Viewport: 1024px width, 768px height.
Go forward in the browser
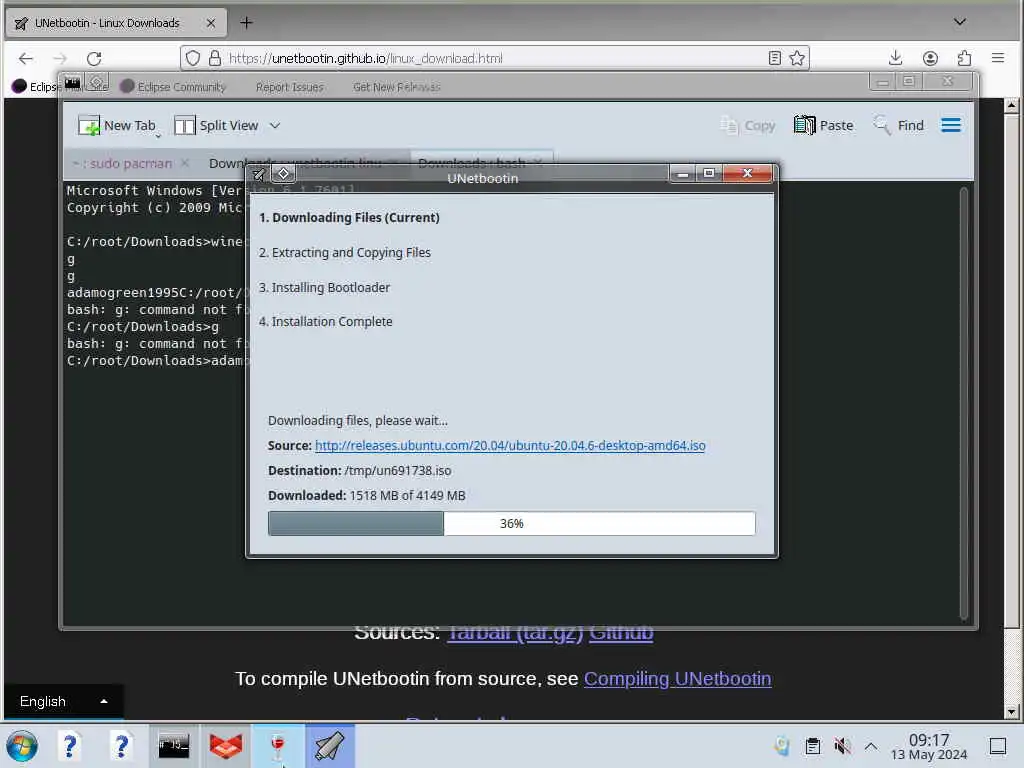point(60,58)
